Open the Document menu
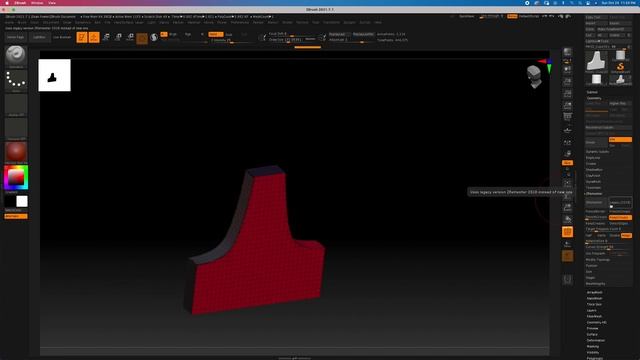This screenshot has height=360, width=640. click(51, 22)
